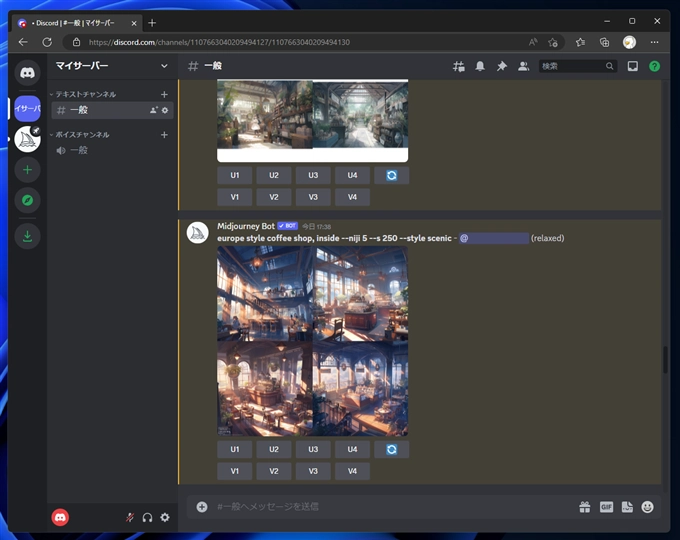
Task: Show pinned messages pin icon
Action: [x=502, y=66]
